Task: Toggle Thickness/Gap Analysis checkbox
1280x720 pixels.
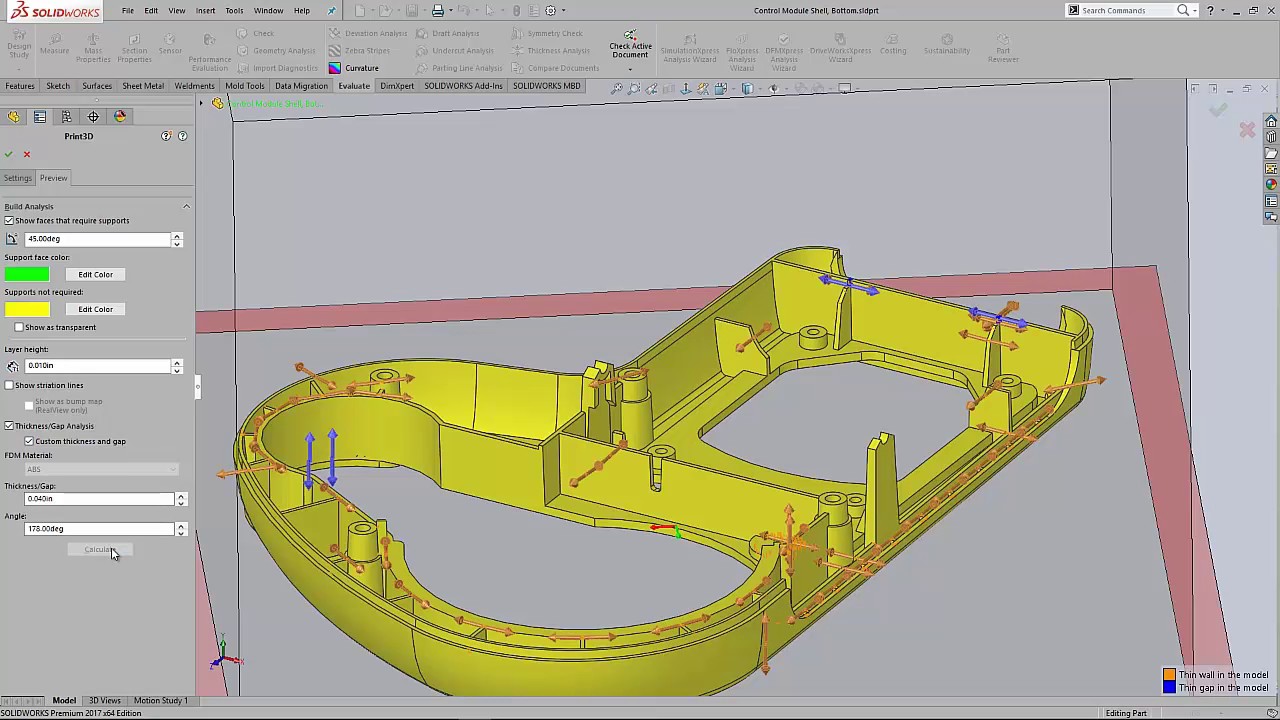Action: coord(9,426)
